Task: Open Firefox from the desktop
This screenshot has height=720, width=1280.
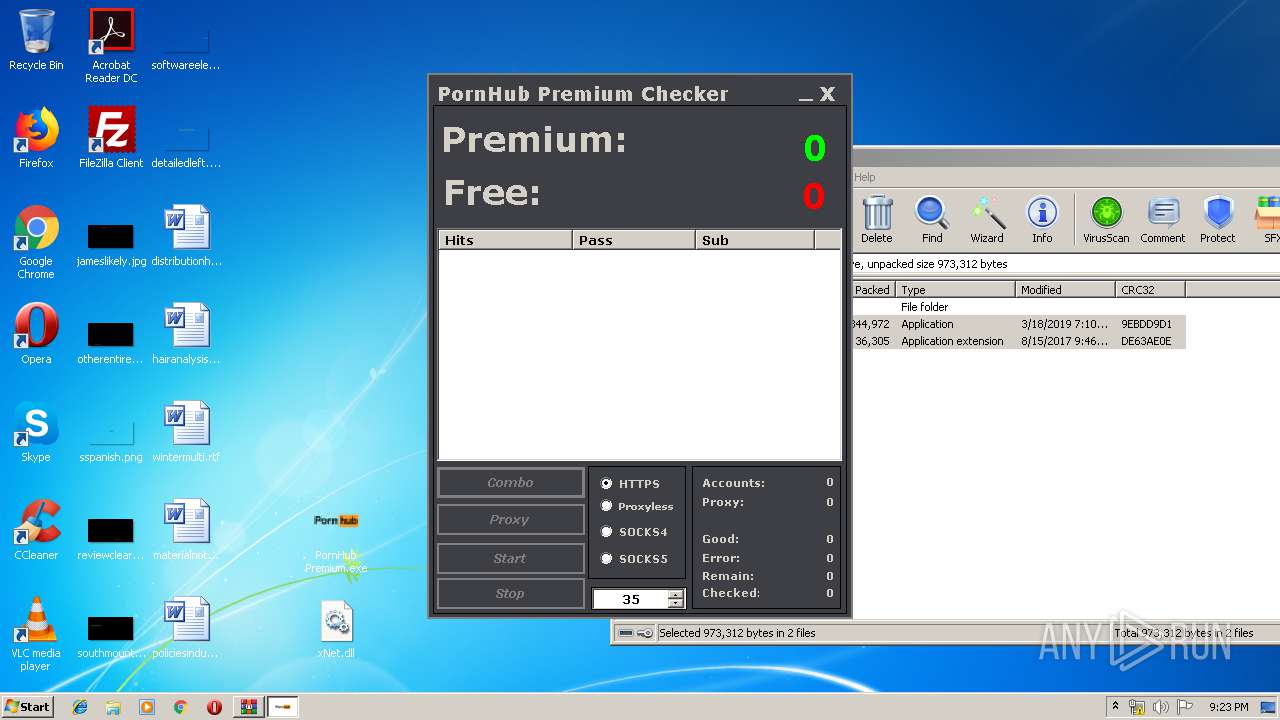Action: 36,138
